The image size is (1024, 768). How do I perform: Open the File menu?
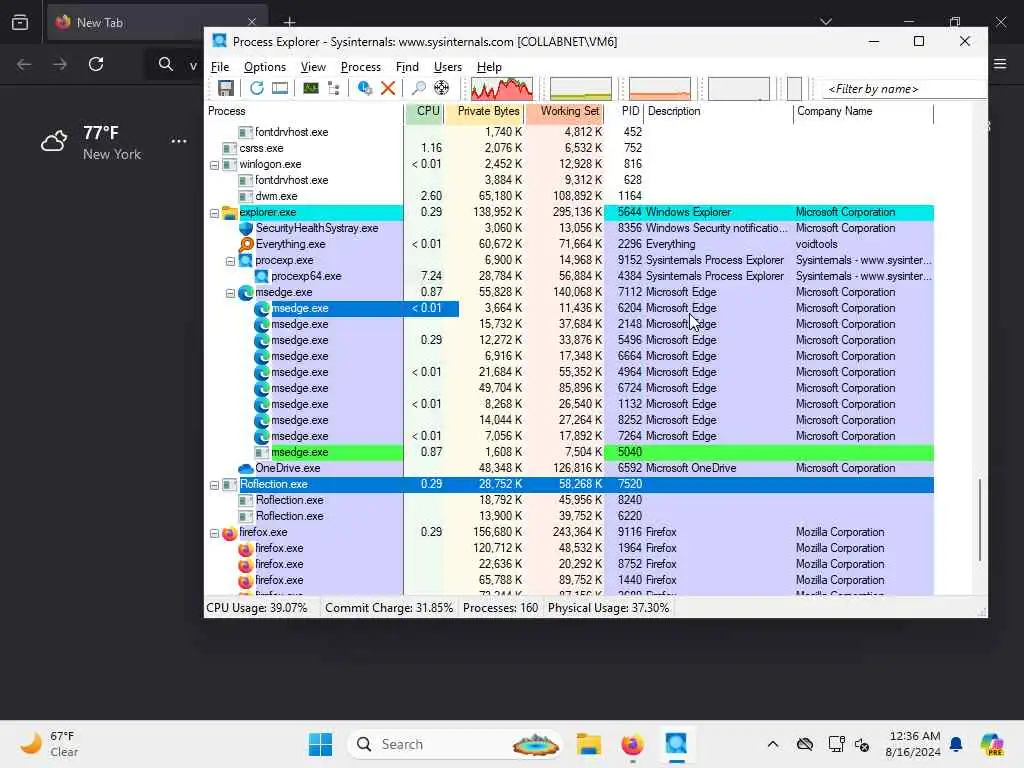click(x=220, y=67)
